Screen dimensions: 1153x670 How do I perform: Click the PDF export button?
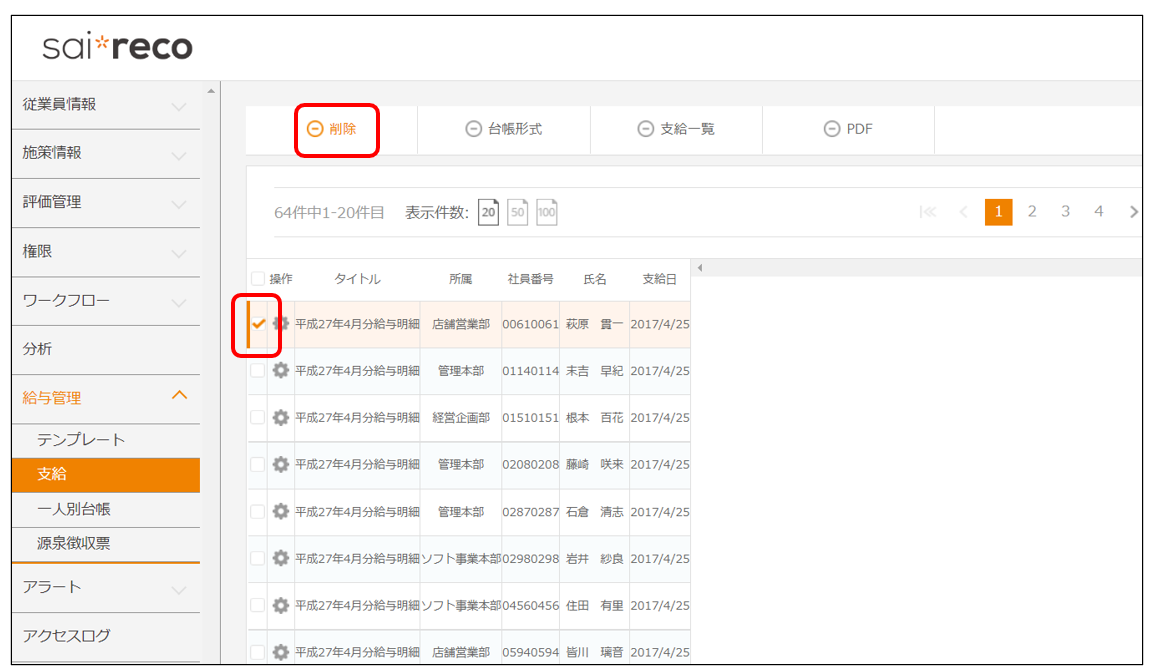(x=848, y=129)
